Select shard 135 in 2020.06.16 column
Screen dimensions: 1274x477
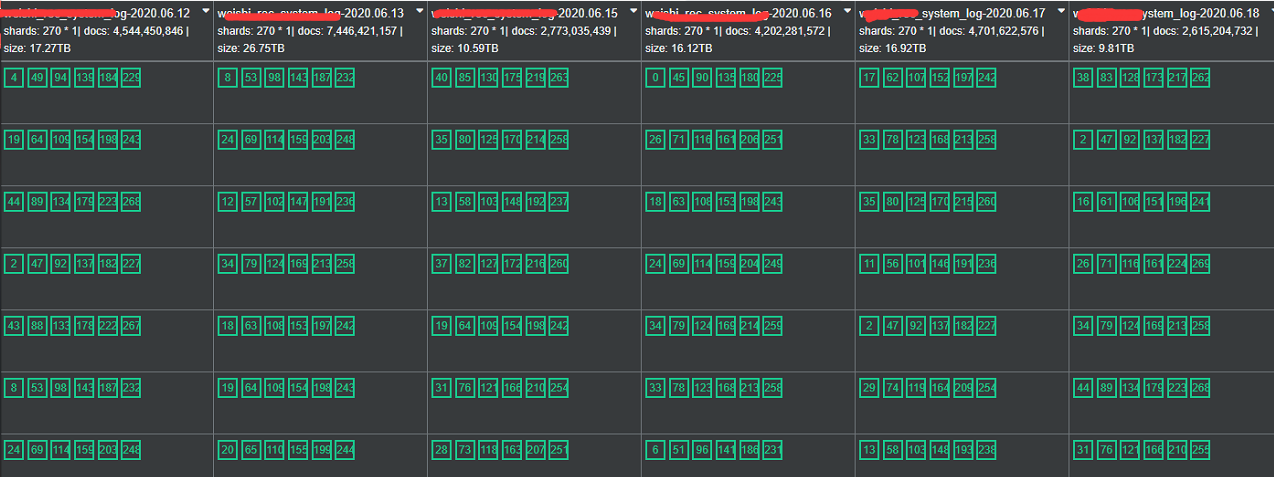pos(726,78)
